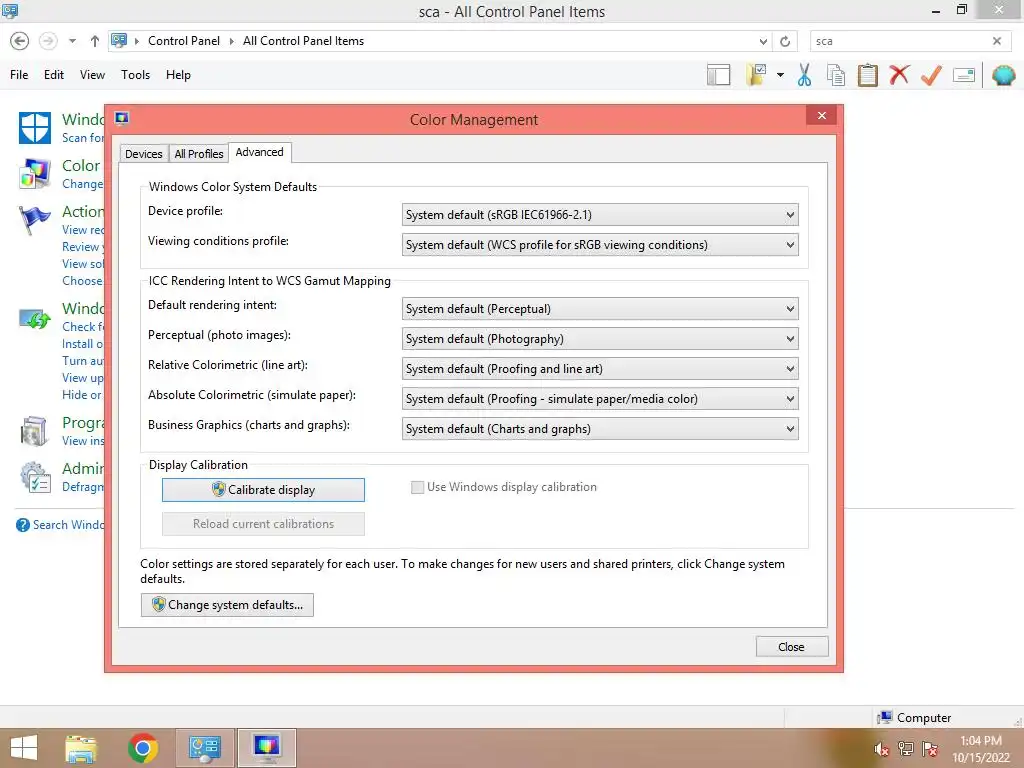Close the Color Management dialog with X
The height and width of the screenshot is (768, 1024).
pos(822,116)
